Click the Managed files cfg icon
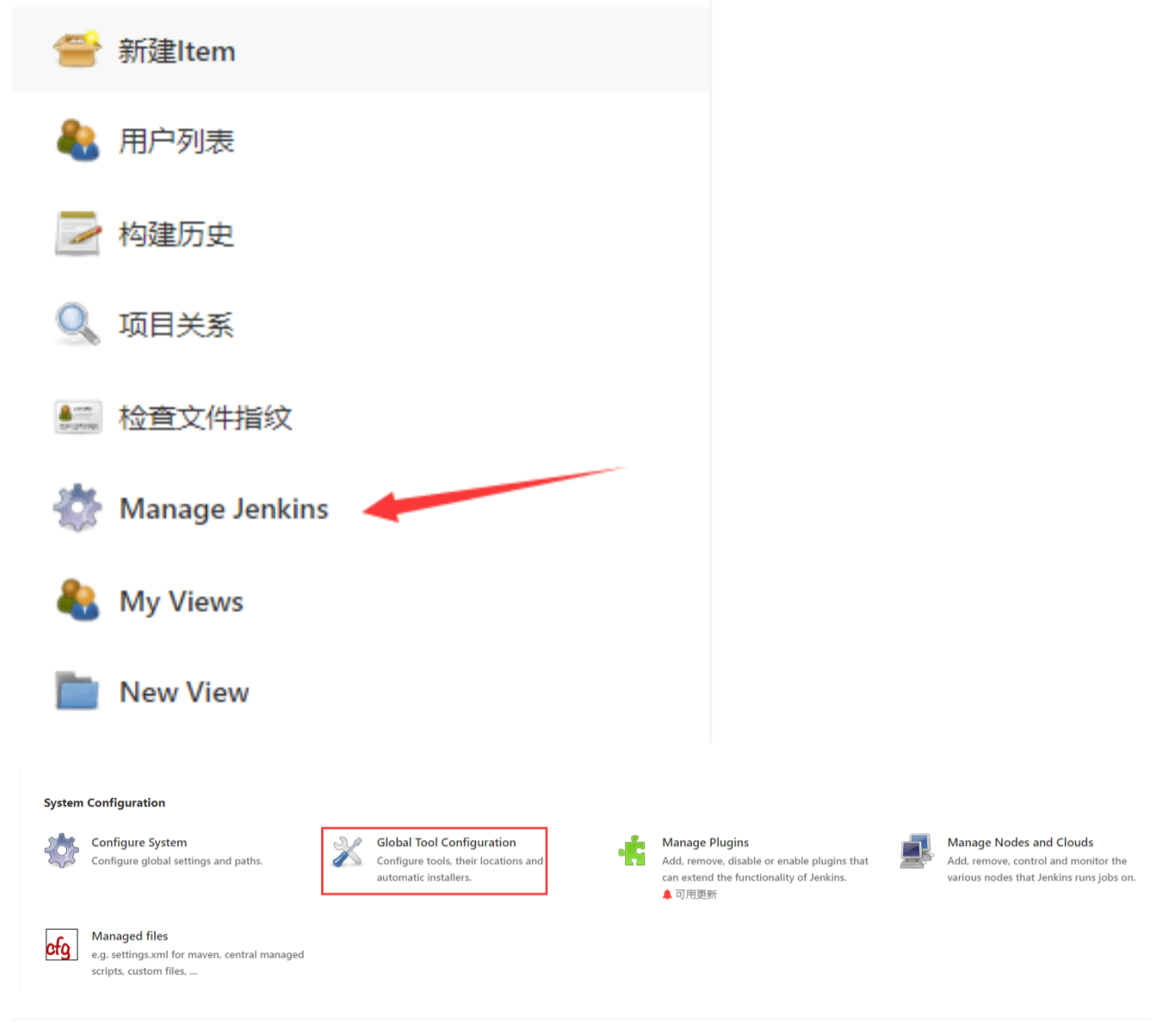This screenshot has height=1023, width=1176. click(x=61, y=945)
